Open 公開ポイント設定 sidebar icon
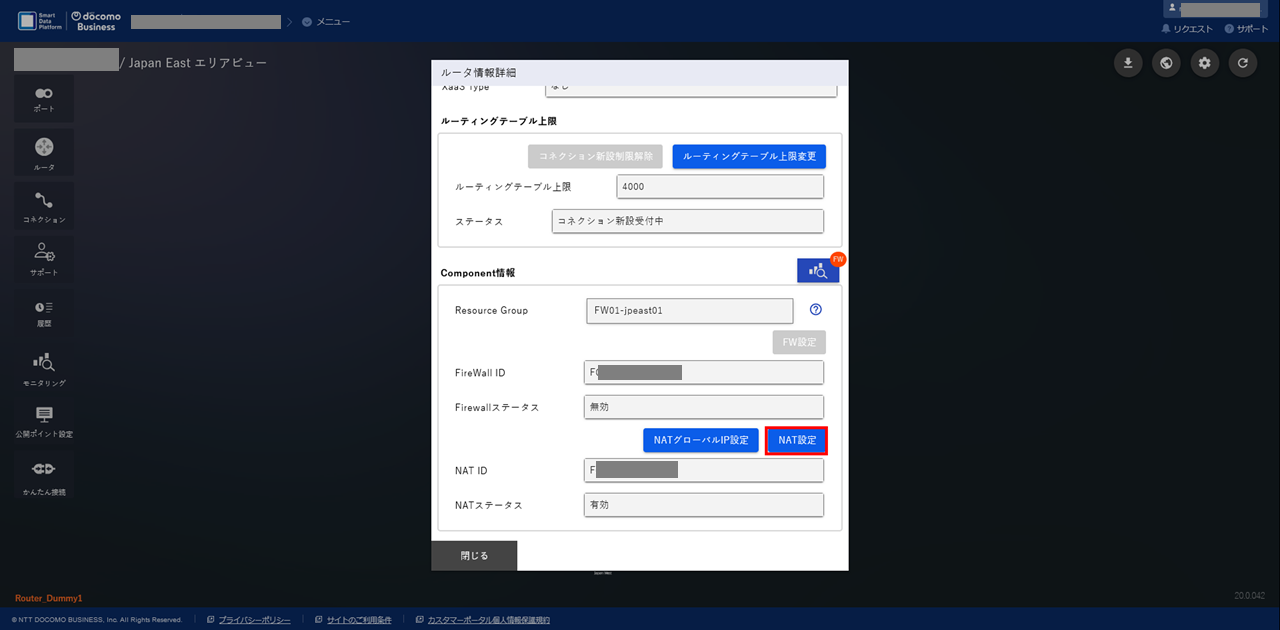Screen dimensions: 1280x630 click(44, 420)
